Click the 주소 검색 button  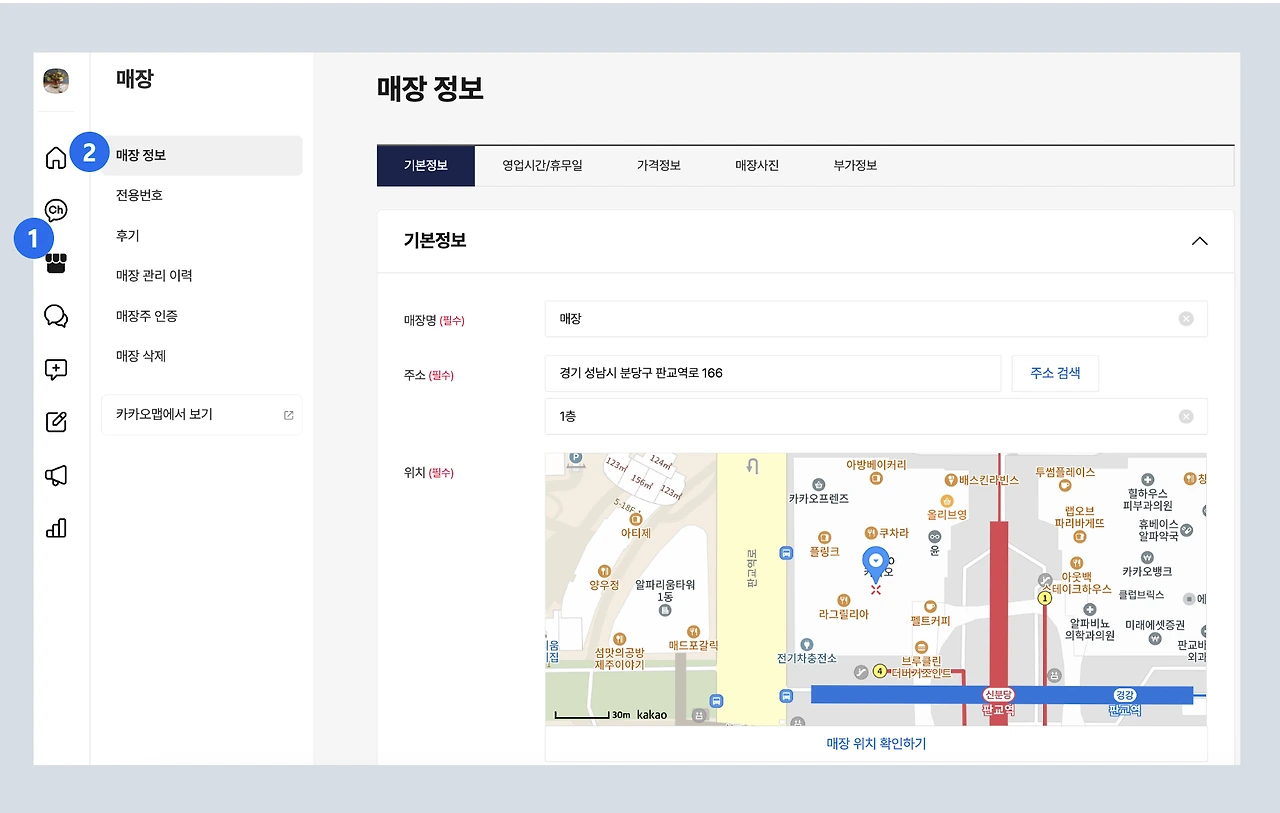coord(1055,373)
